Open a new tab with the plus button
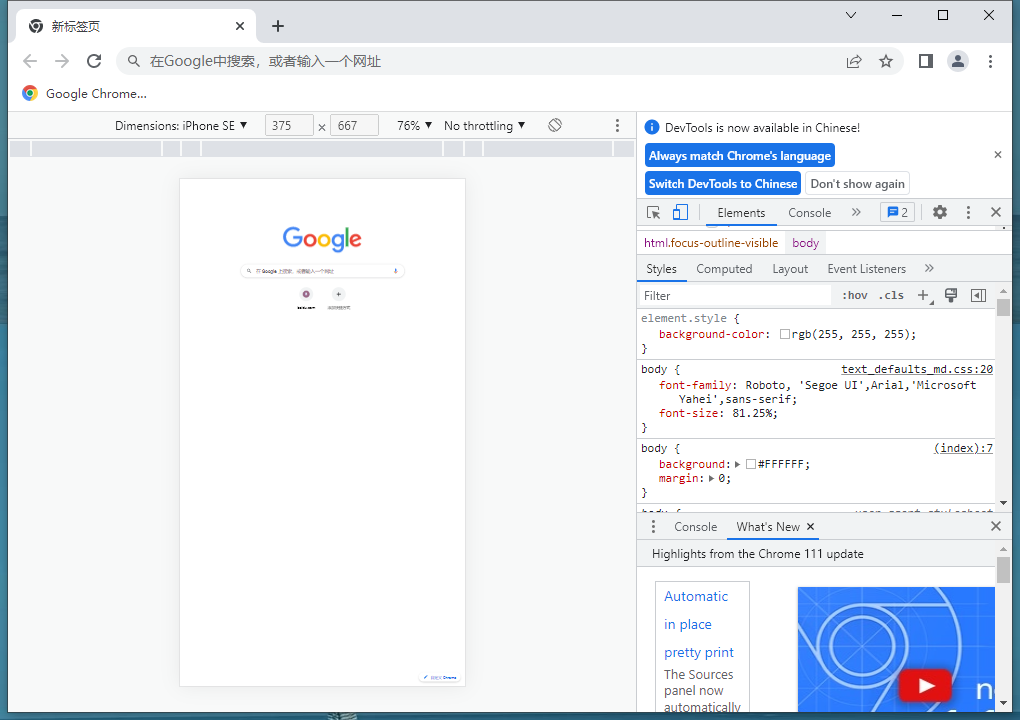The image size is (1020, 720). [x=278, y=26]
